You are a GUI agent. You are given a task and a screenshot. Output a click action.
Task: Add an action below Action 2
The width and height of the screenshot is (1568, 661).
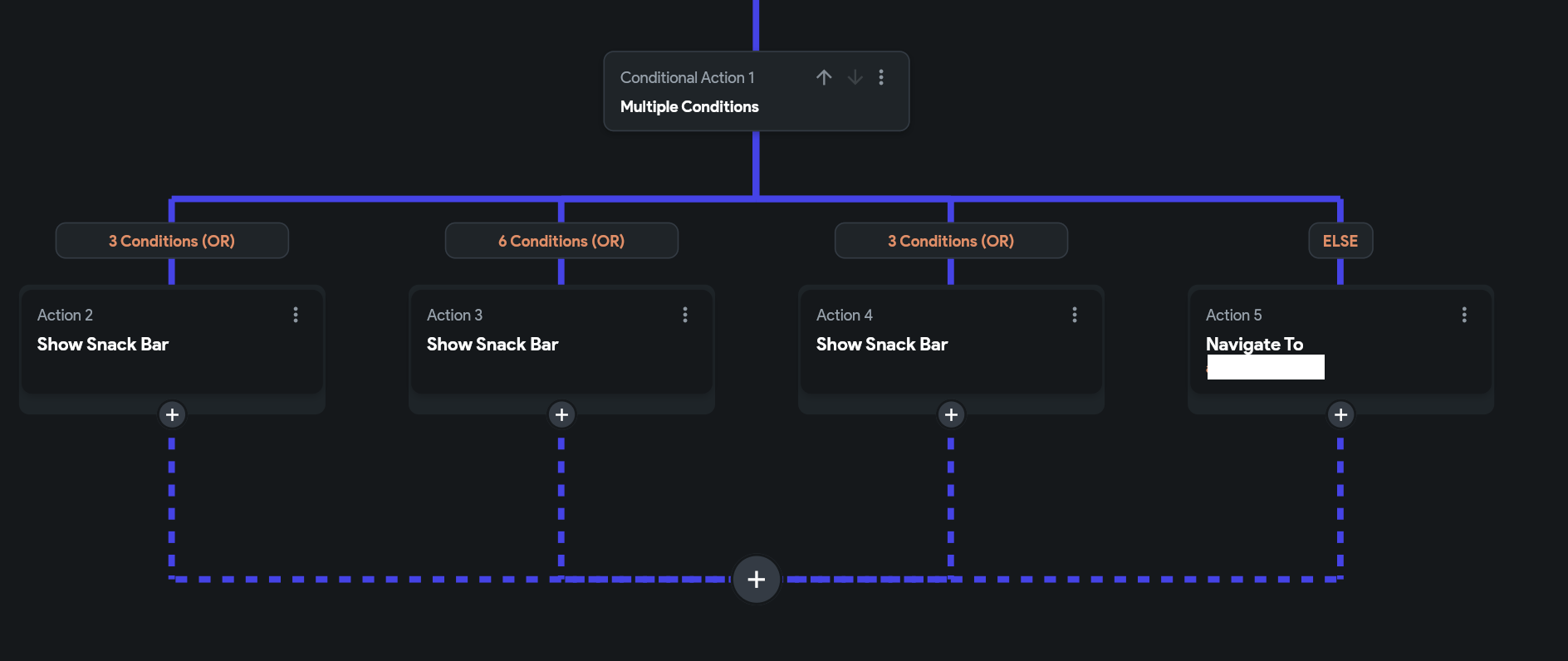[172, 414]
